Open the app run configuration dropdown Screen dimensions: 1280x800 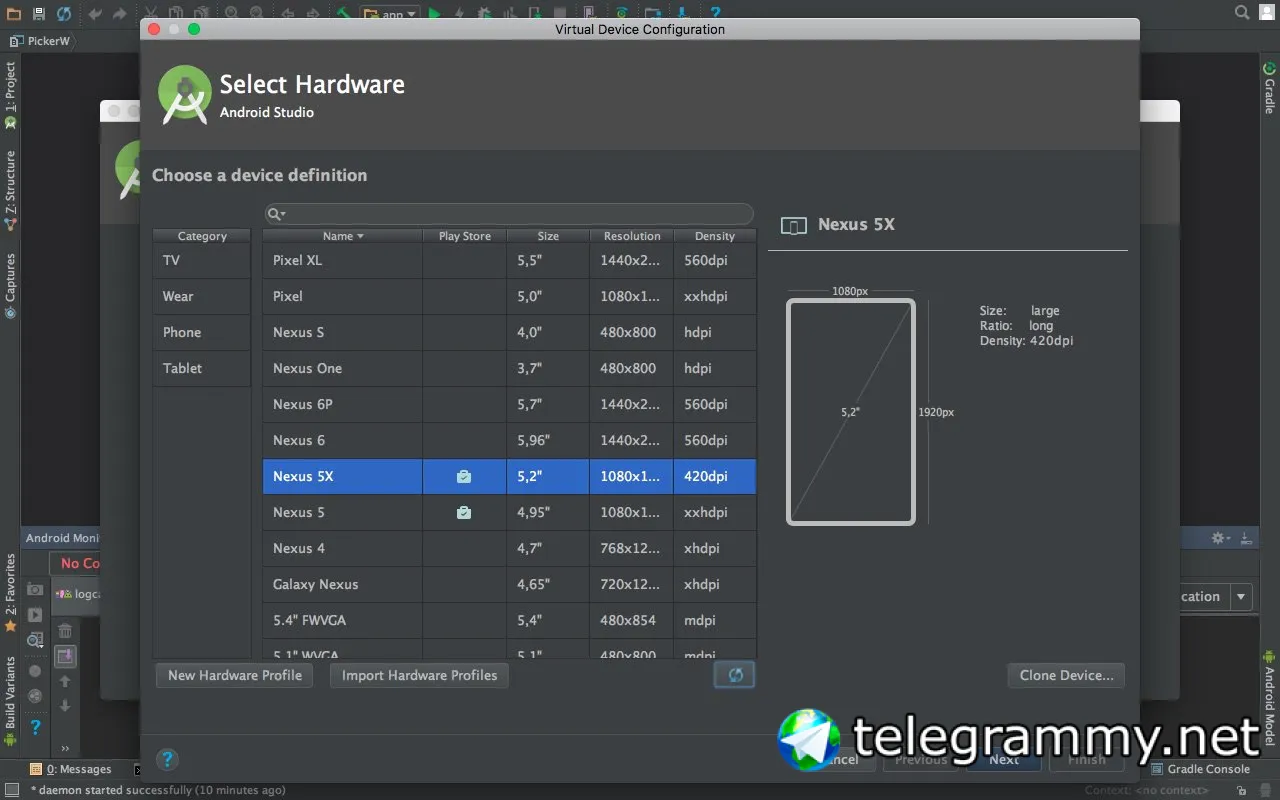(x=389, y=14)
